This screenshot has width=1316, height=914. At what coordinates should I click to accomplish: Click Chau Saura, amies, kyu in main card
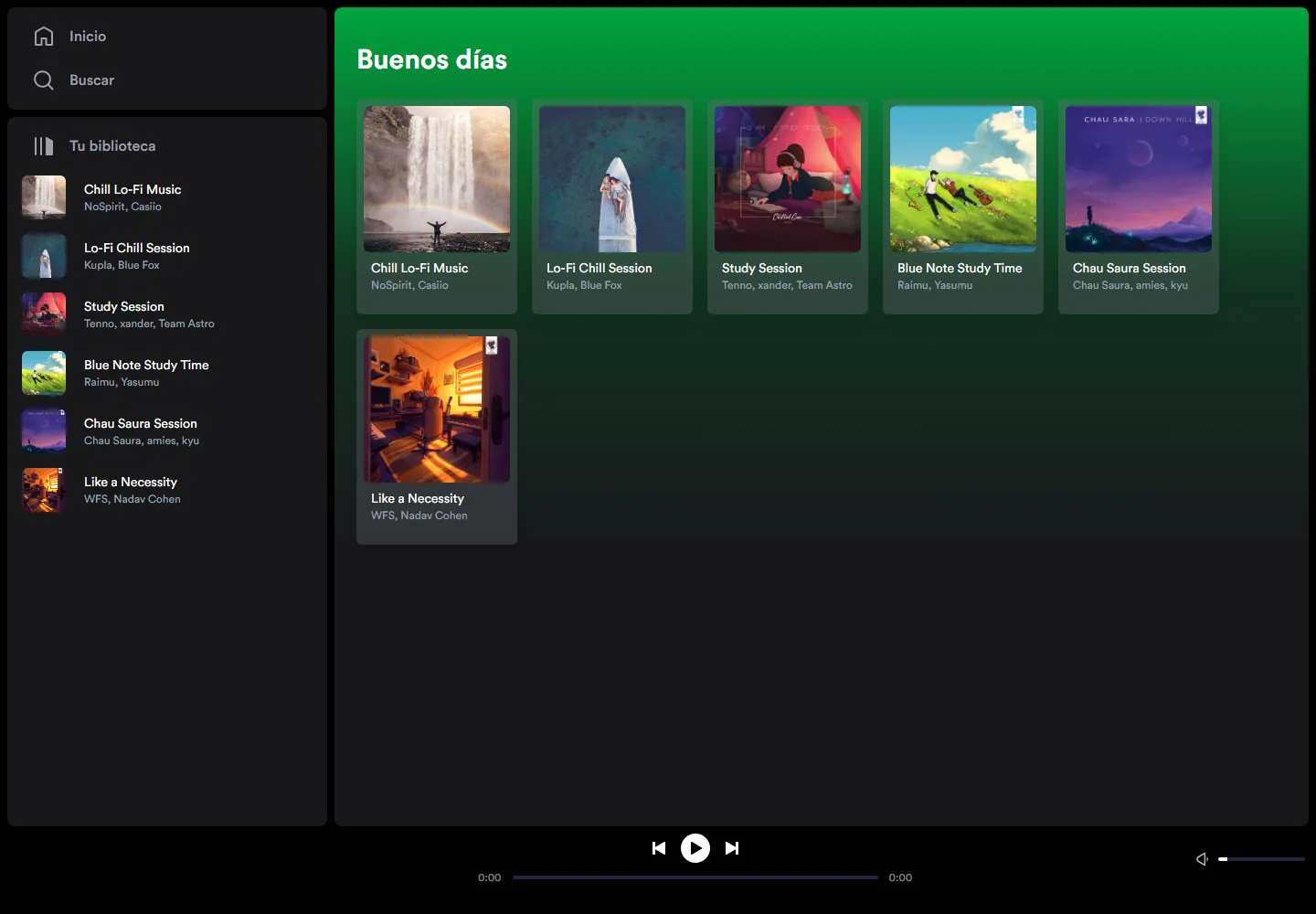(1130, 285)
